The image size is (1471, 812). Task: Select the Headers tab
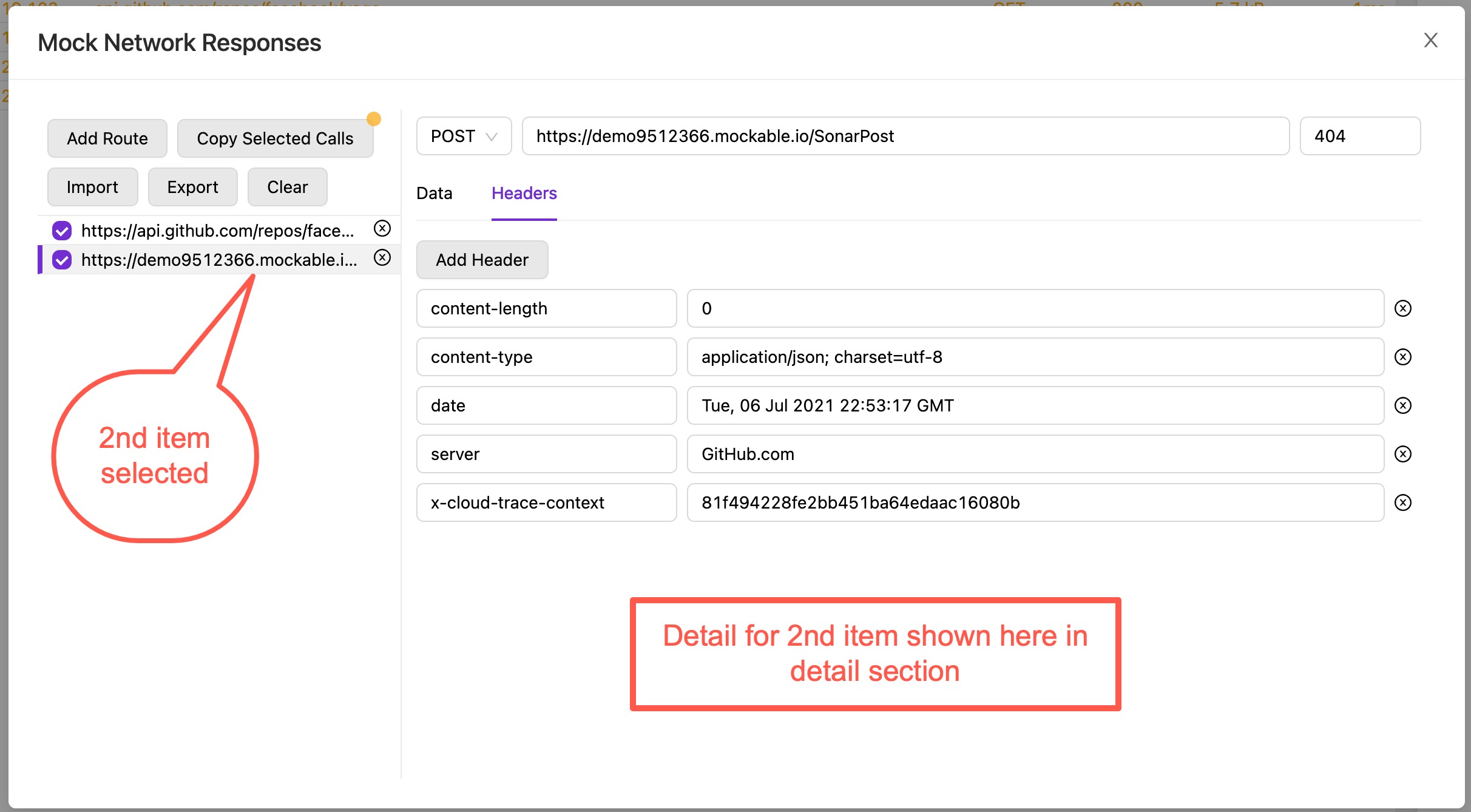[x=524, y=194]
